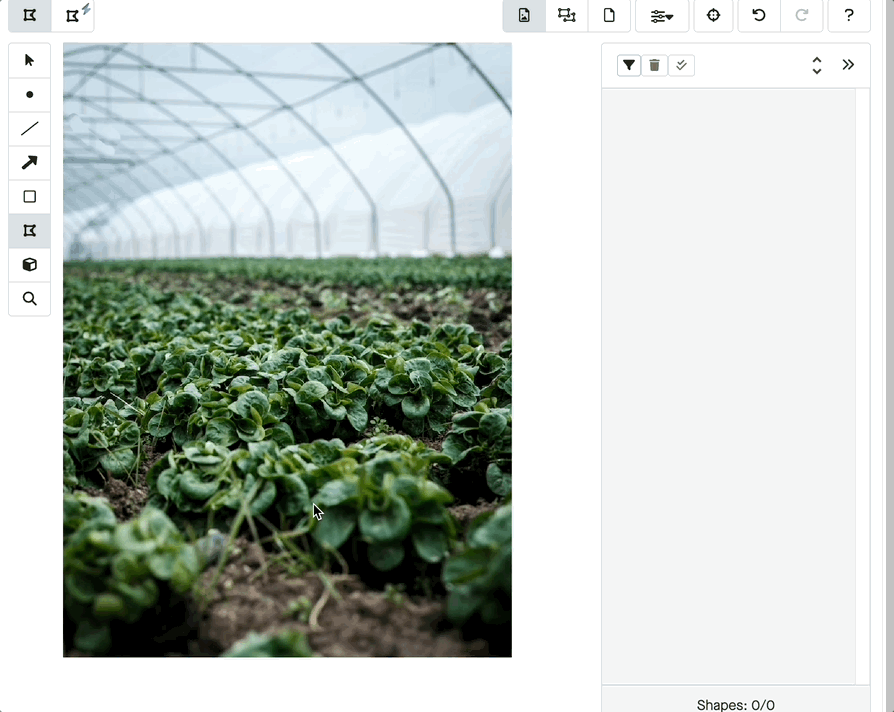Select the line drawing tool
This screenshot has width=894, height=712.
pos(30,129)
